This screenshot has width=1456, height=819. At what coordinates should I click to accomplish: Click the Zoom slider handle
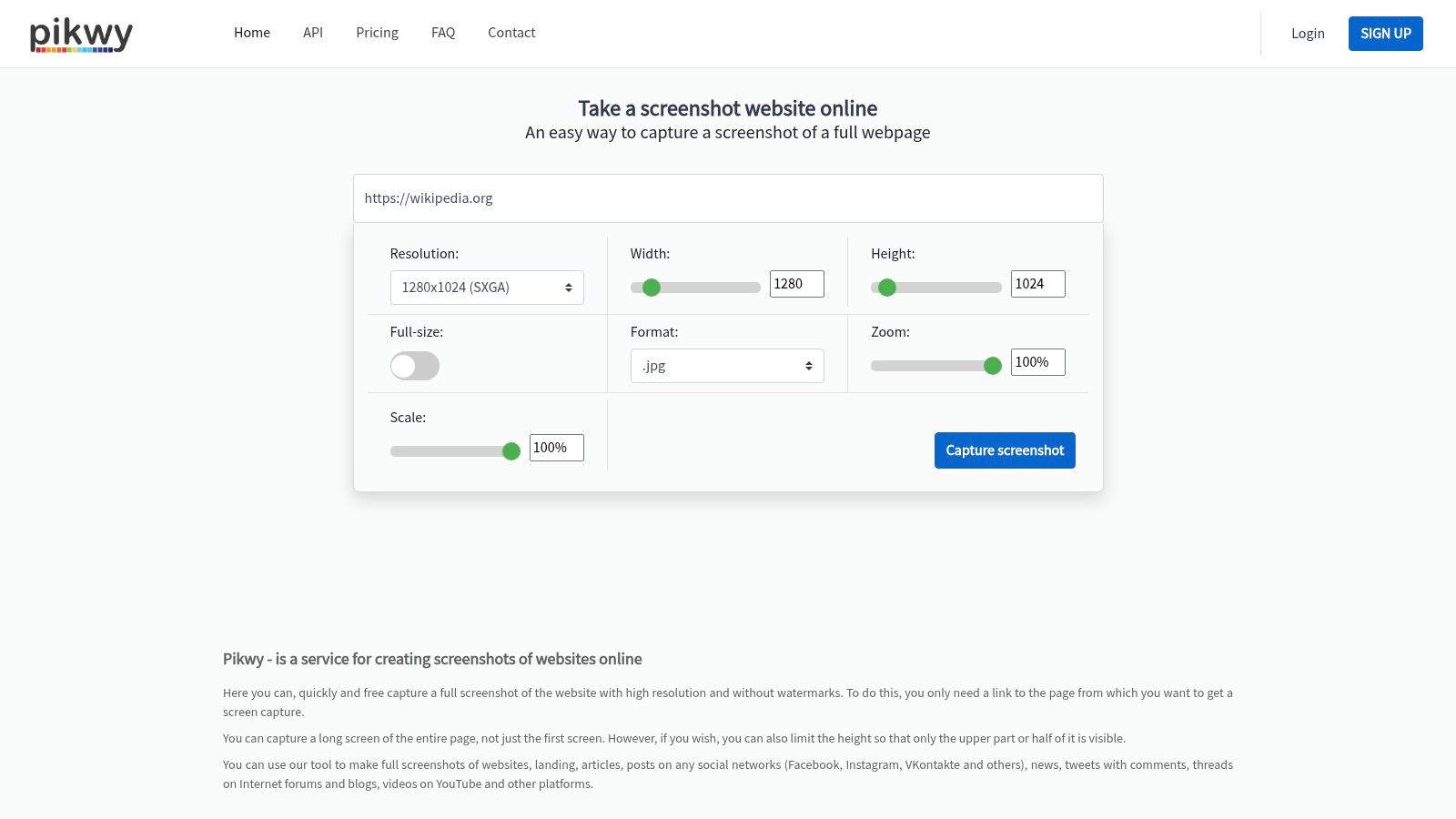[993, 366]
